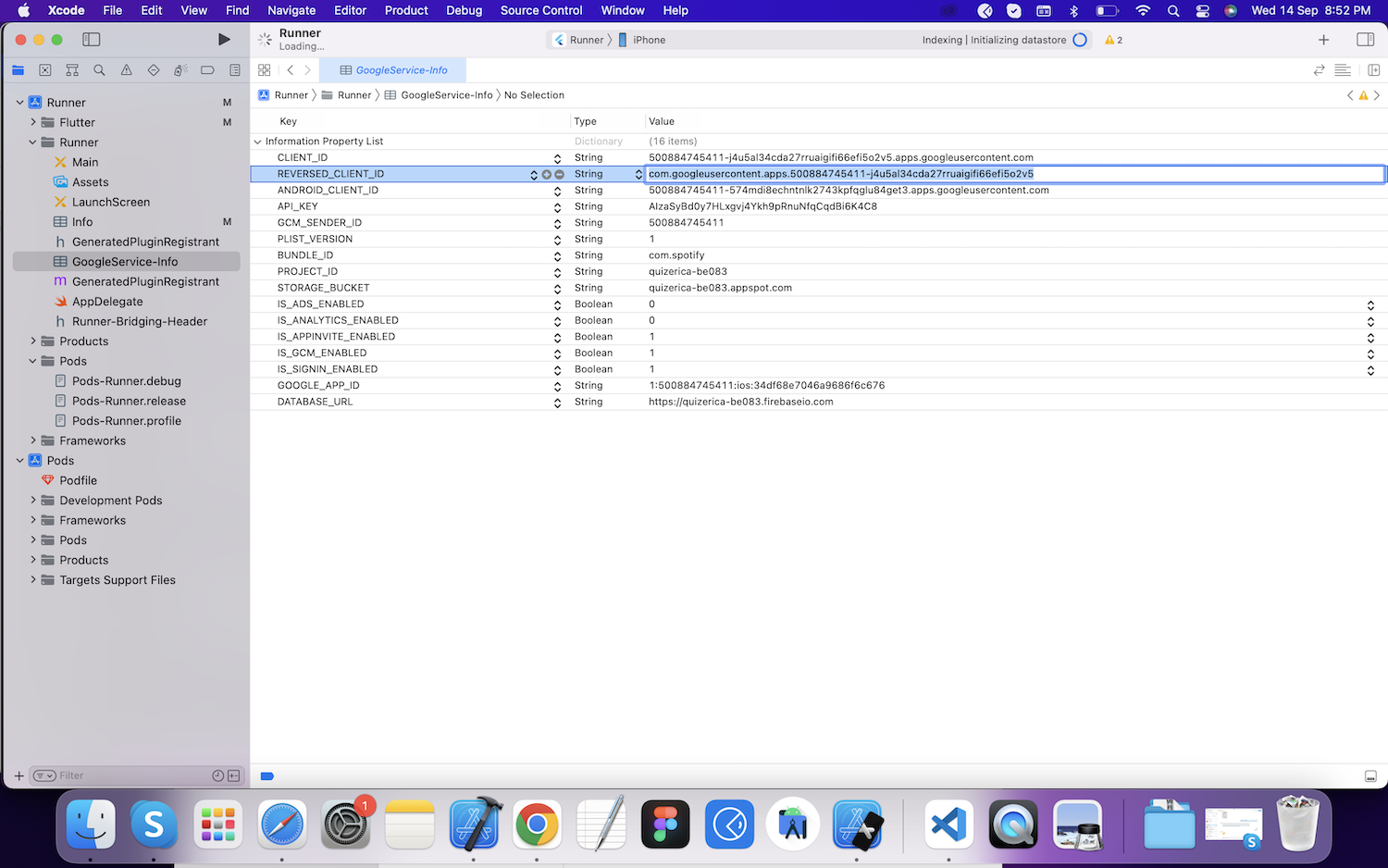Expand the Development Pods folder
This screenshot has width=1388, height=868.
pyautogui.click(x=33, y=501)
